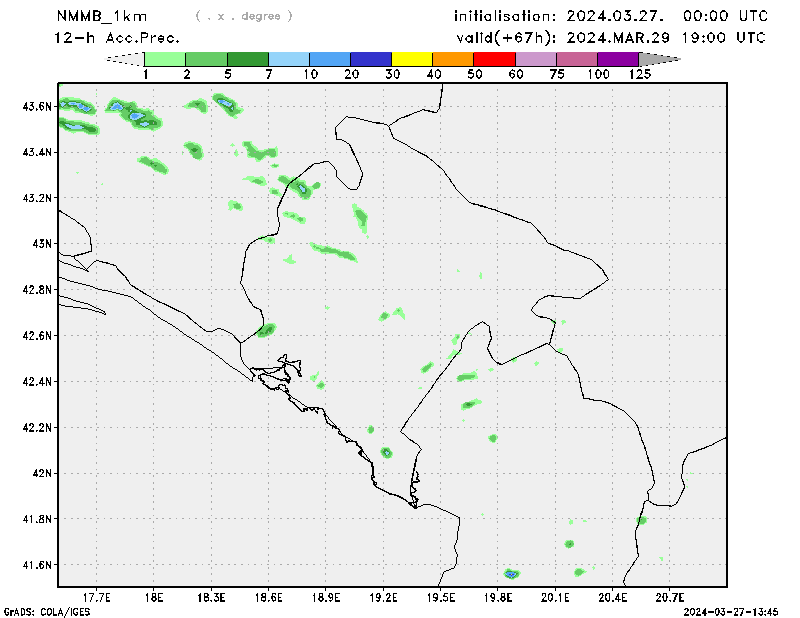Click the degree resolution text in parentheses
The height and width of the screenshot is (618, 800).
[244, 16]
